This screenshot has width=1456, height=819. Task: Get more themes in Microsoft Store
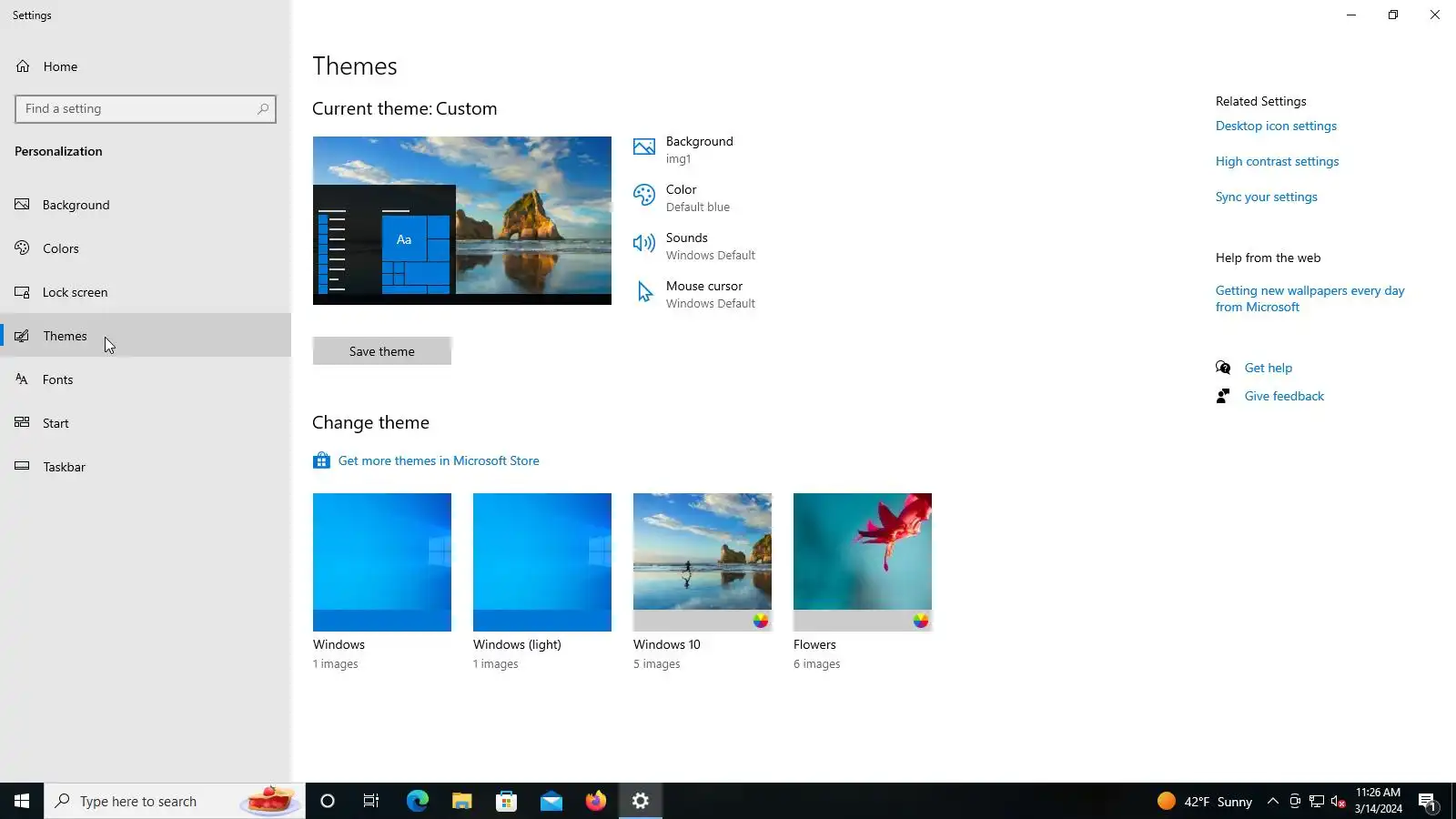pos(426,460)
